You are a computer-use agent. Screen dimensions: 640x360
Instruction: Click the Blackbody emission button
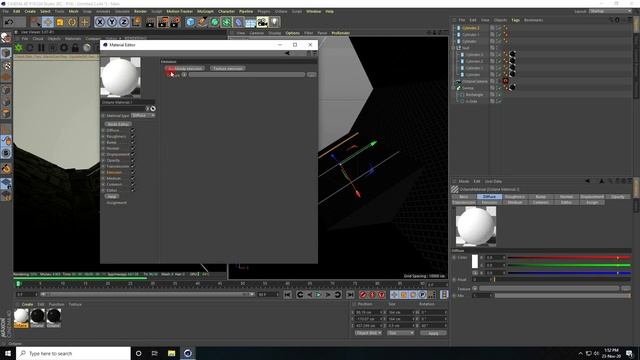185,69
